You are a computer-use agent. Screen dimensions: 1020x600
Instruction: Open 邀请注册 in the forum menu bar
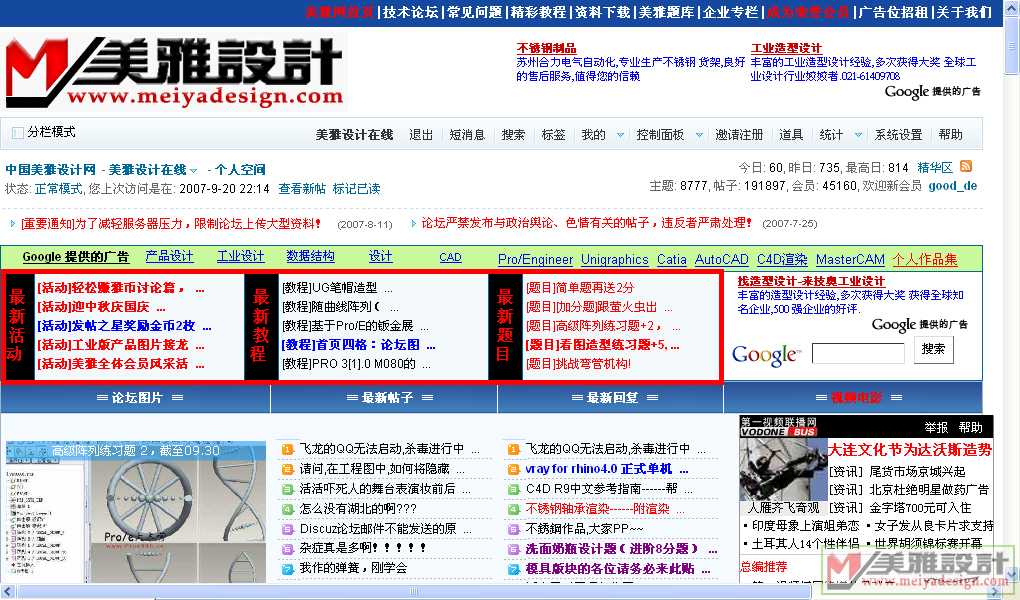739,135
